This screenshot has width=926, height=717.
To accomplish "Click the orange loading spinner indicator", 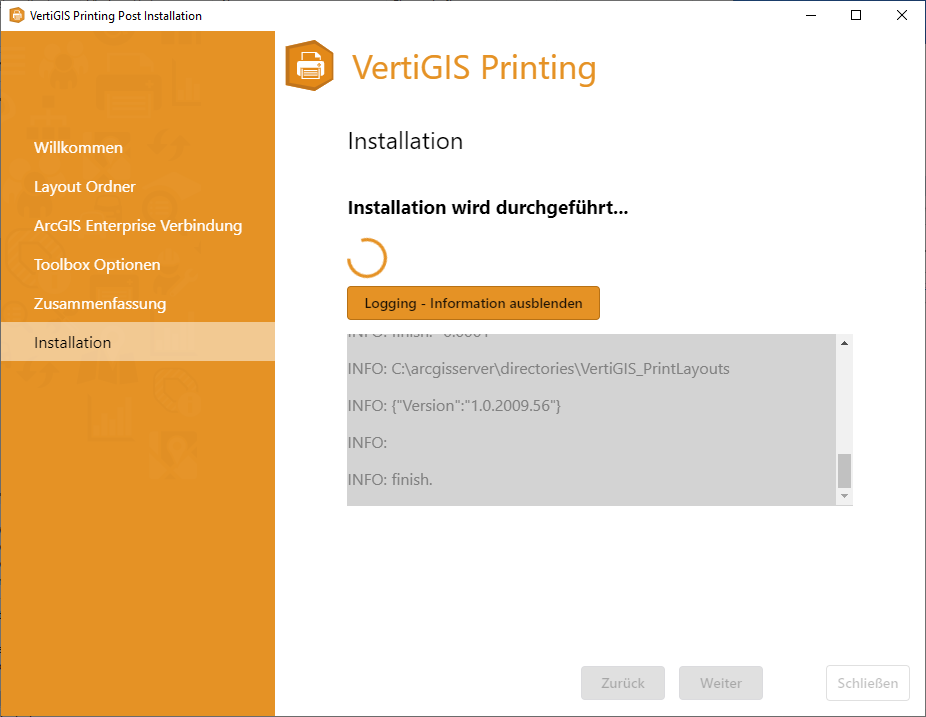I will 366,257.
